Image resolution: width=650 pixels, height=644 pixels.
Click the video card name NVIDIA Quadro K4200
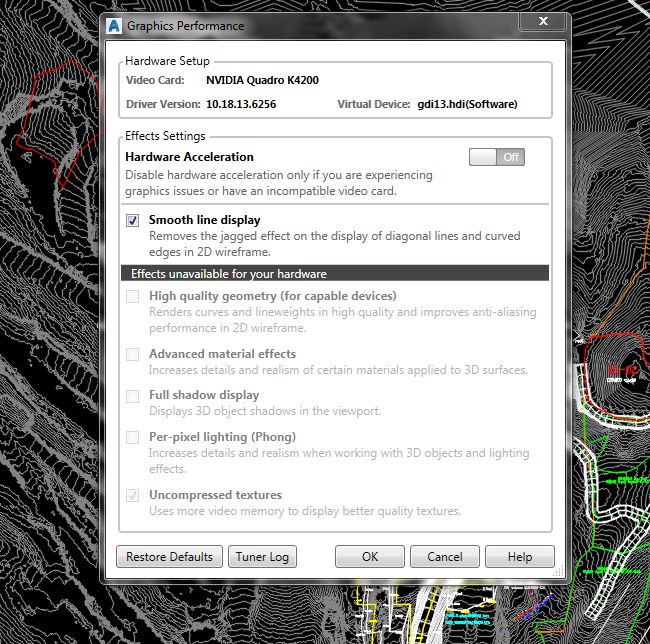(x=262, y=80)
